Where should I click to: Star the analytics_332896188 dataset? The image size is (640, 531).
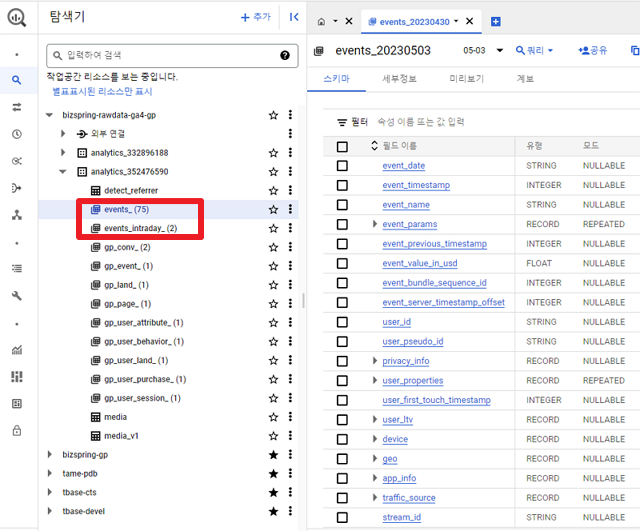(273, 153)
